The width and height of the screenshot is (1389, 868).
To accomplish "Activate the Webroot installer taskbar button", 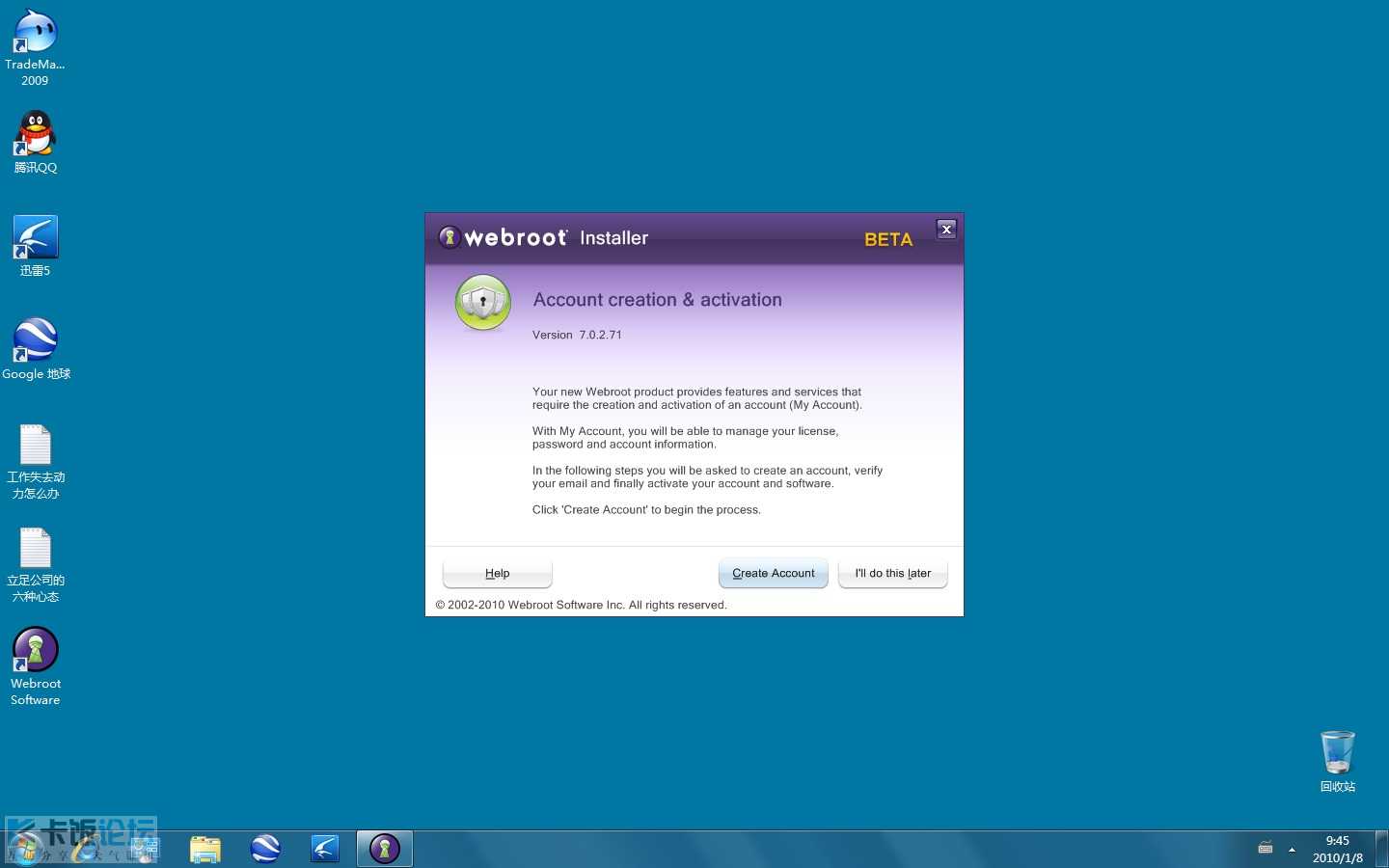I will pyautogui.click(x=384, y=849).
